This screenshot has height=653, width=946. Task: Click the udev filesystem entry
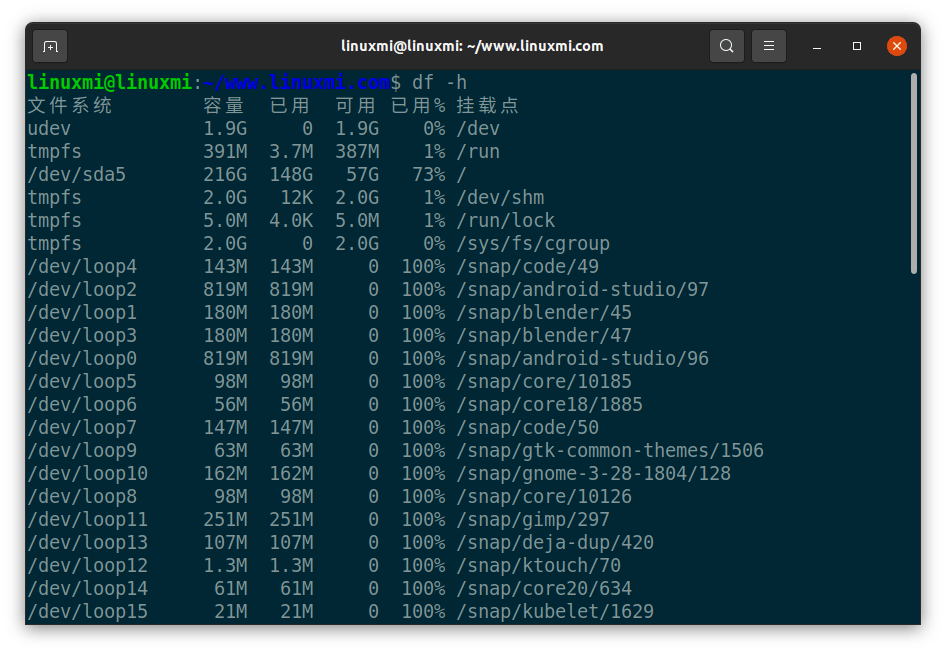point(49,129)
